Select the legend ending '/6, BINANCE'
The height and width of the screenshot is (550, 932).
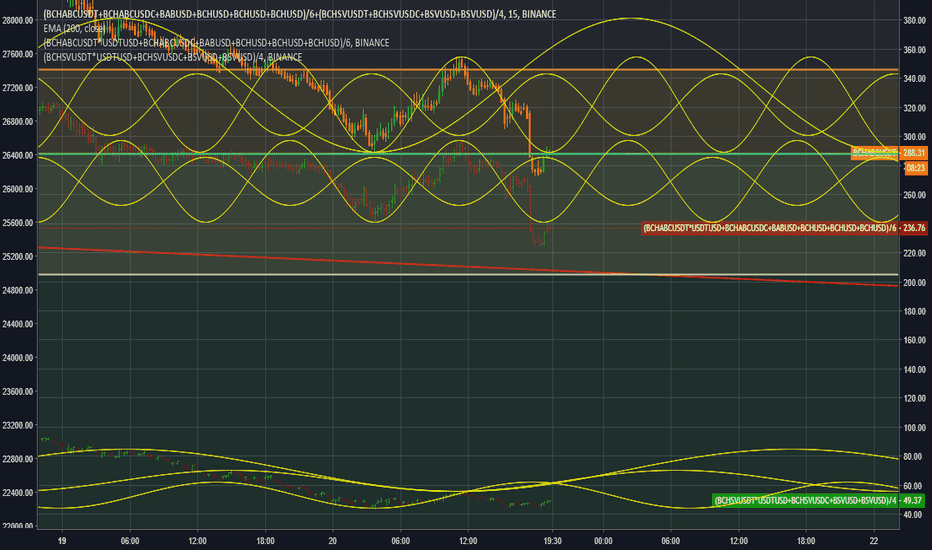(x=216, y=43)
